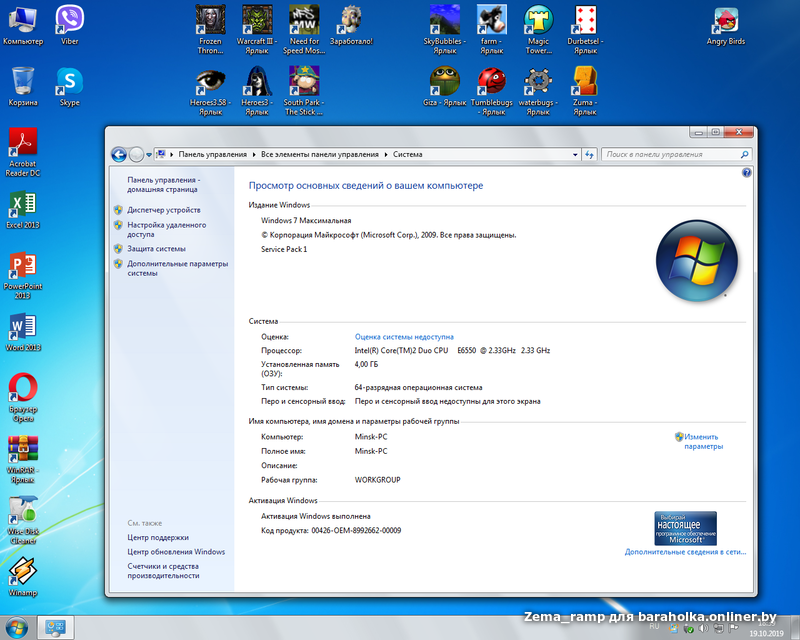The image size is (800, 640).
Task: Open the WinRAR shortcut on desktop
Action: pos(23,458)
